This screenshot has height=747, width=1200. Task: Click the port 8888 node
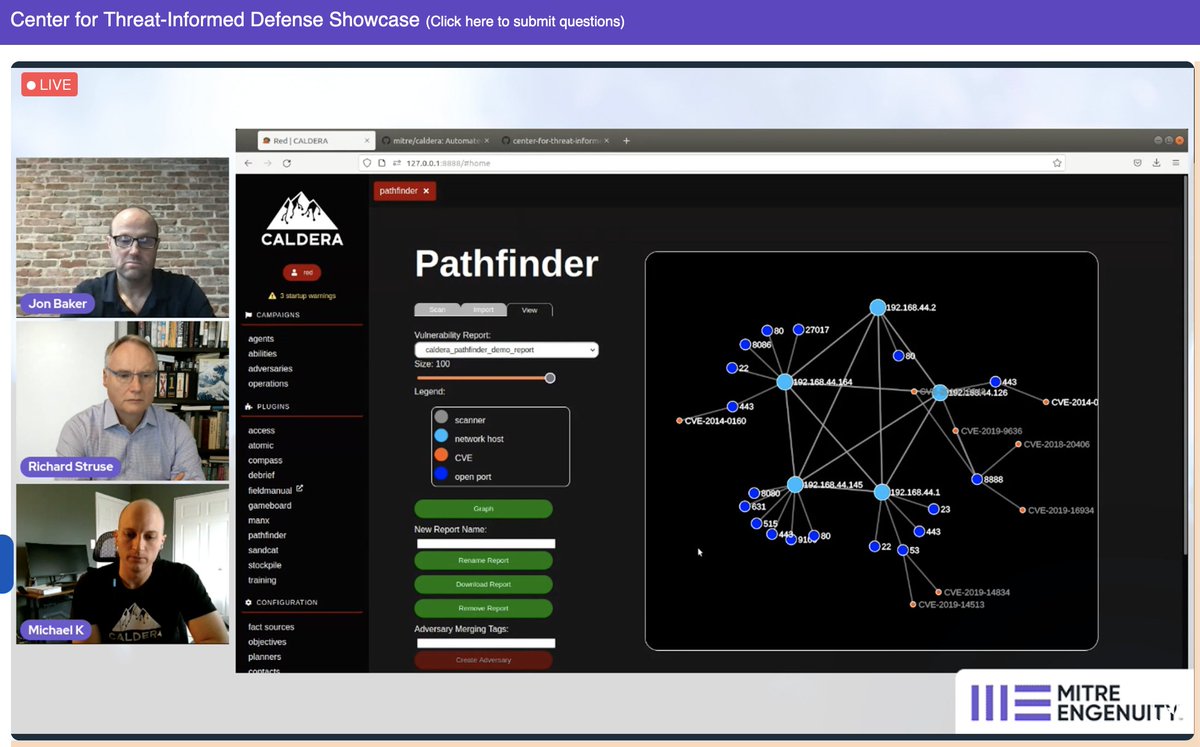977,479
